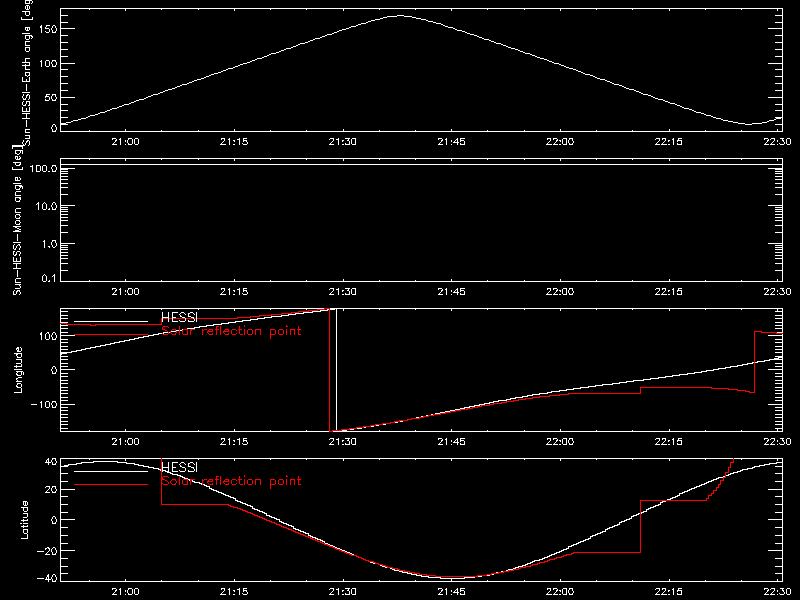Click the 10.0 tick label on Moon angle plot
Image resolution: width=800 pixels, height=600 pixels.
click(x=46, y=206)
